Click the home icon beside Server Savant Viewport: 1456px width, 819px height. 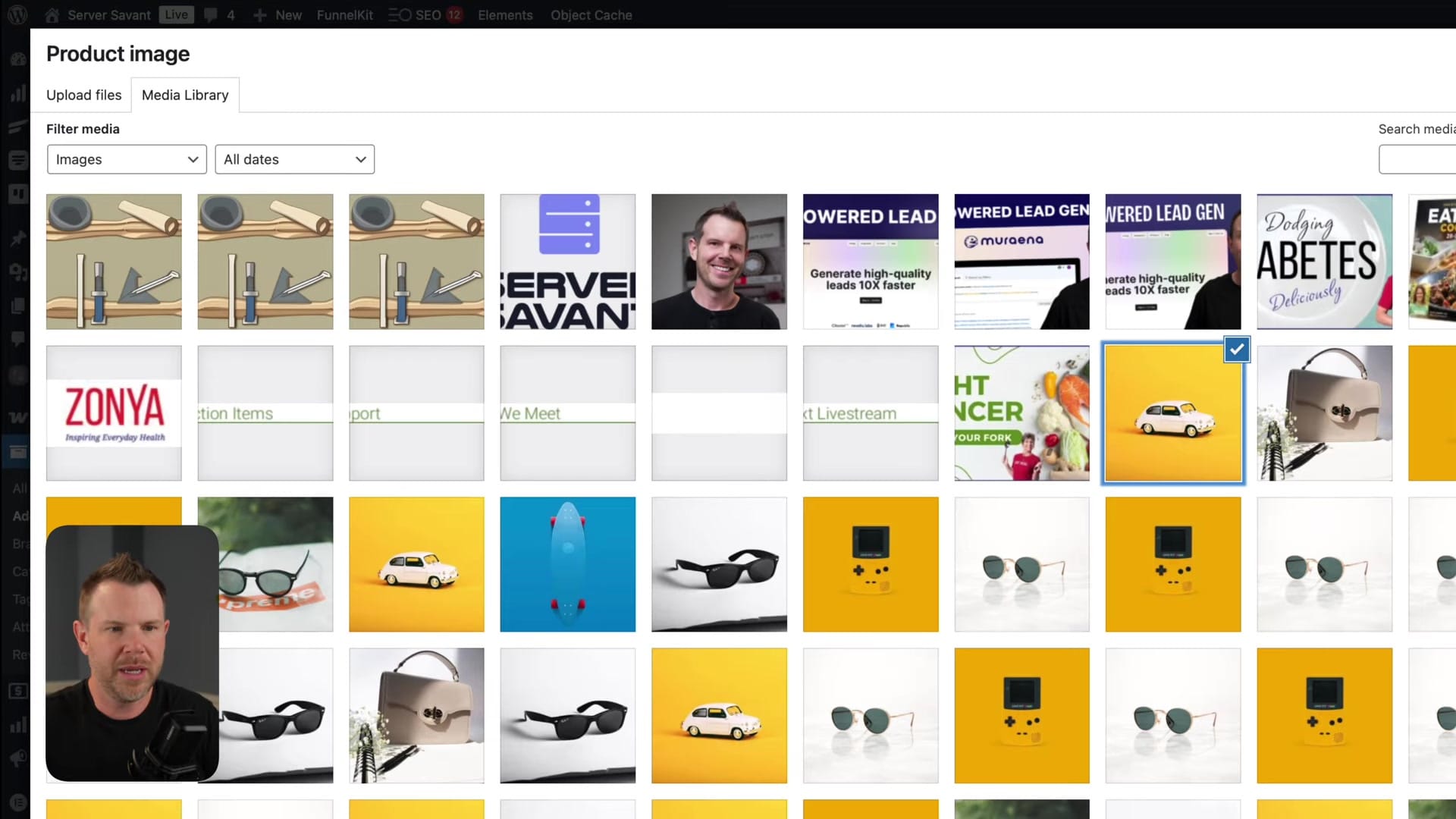click(52, 14)
